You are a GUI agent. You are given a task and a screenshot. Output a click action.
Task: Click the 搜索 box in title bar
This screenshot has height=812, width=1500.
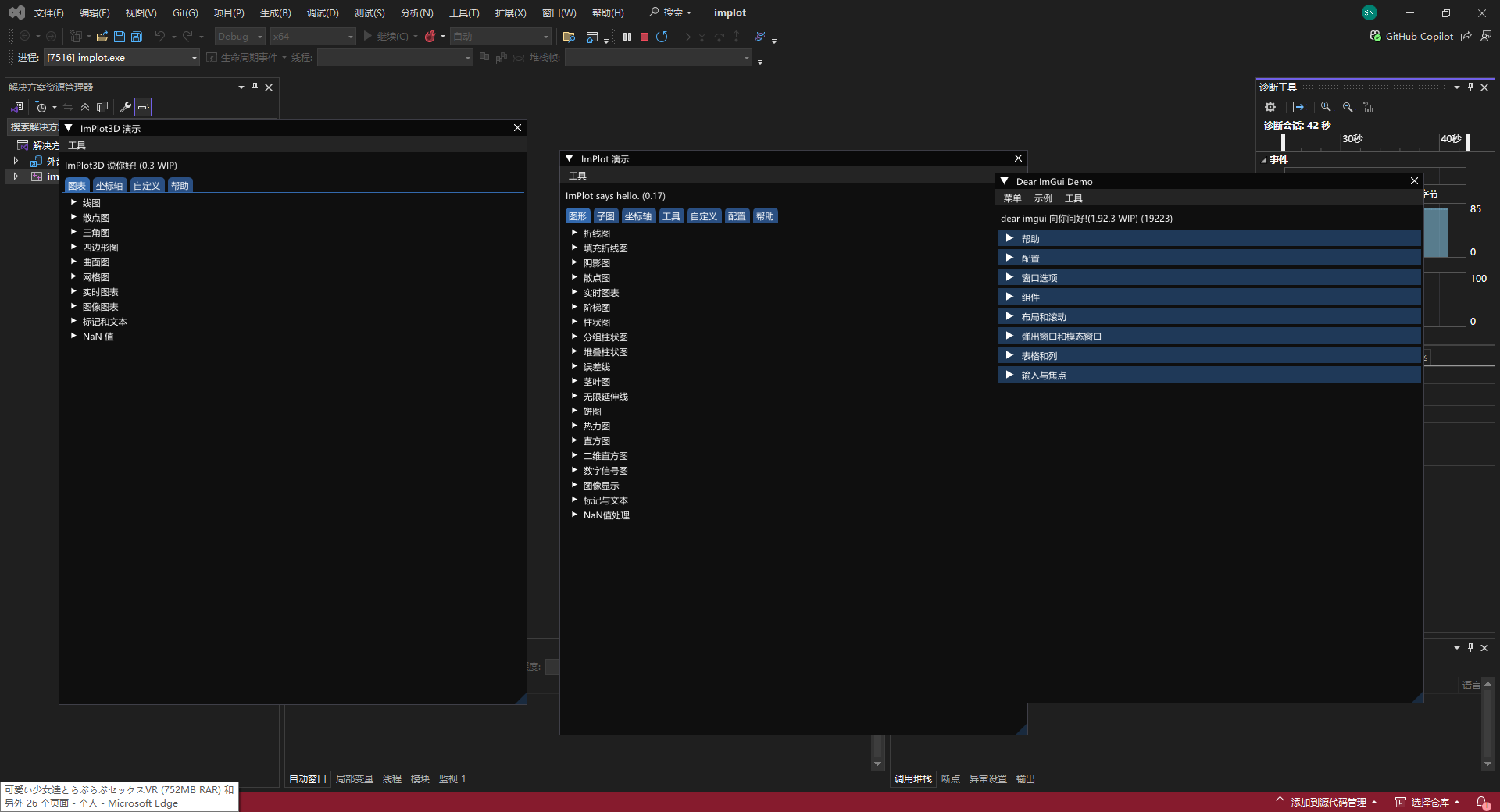(670, 12)
